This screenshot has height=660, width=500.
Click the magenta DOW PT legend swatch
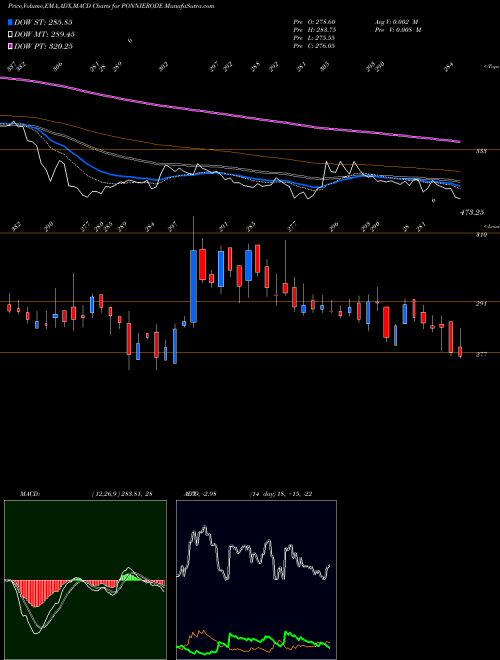11,46
